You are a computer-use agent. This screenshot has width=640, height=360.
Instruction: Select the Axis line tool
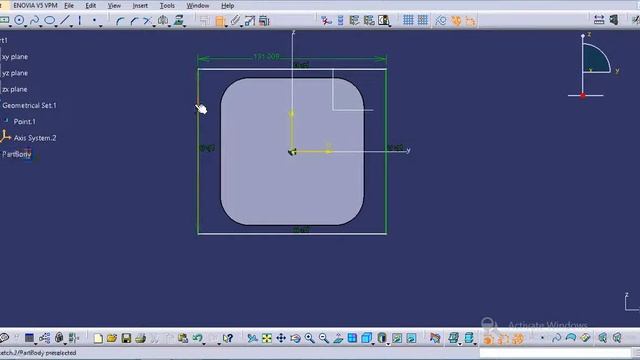(x=80, y=20)
